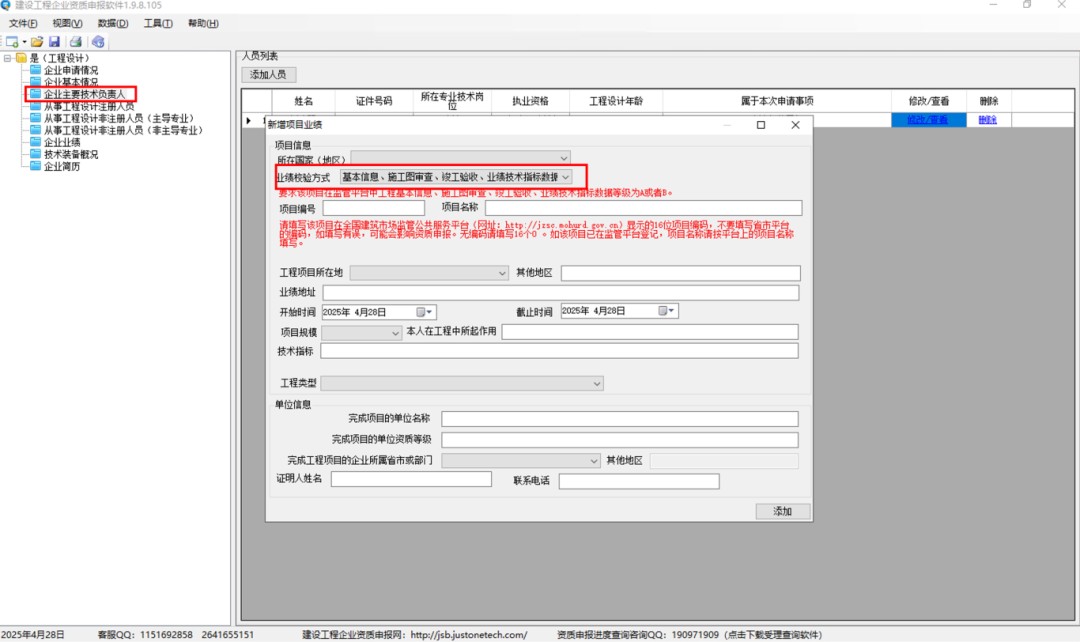Click the Save floppy disk icon
Image resolution: width=1080 pixels, height=642 pixels.
coord(54,42)
